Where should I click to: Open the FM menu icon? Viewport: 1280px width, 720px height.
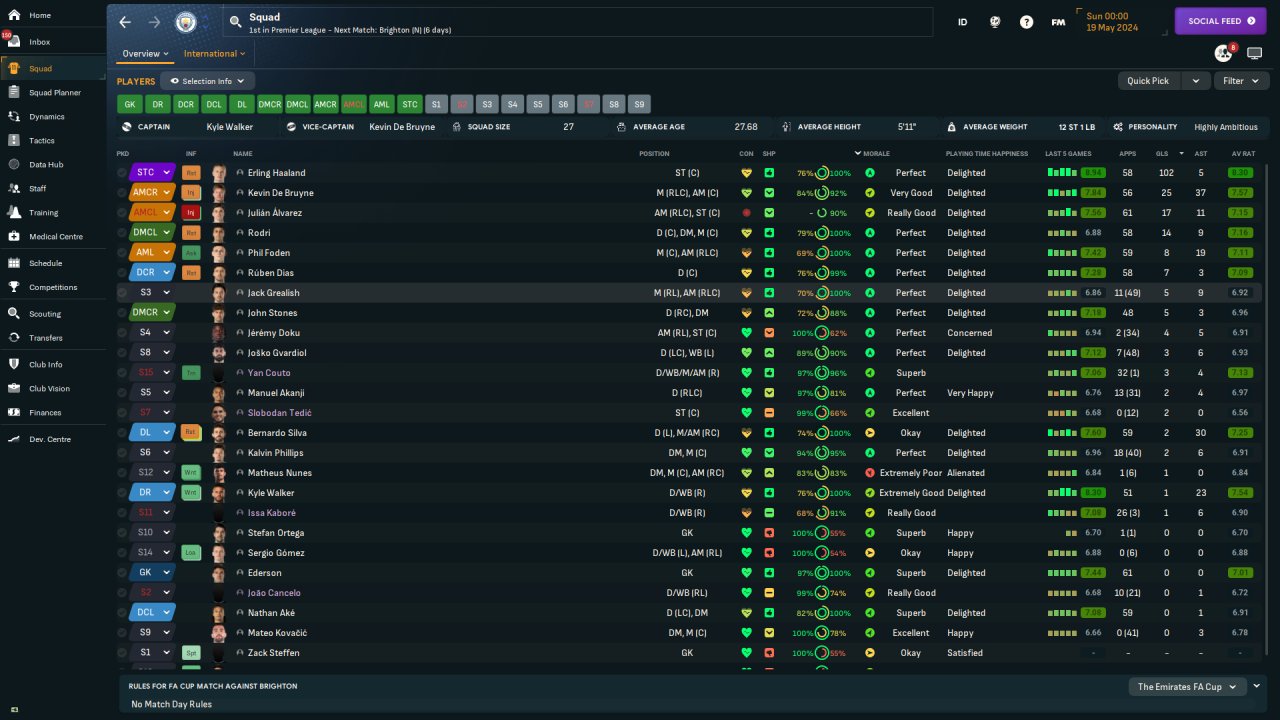[x=1058, y=22]
